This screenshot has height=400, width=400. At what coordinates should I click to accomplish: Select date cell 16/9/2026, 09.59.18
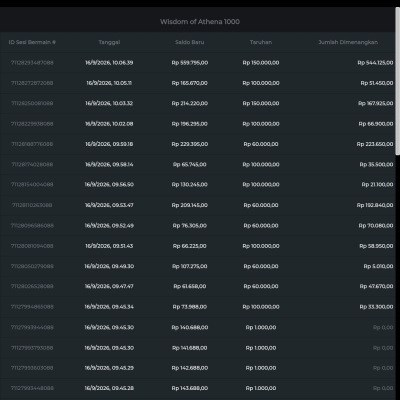[109, 144]
